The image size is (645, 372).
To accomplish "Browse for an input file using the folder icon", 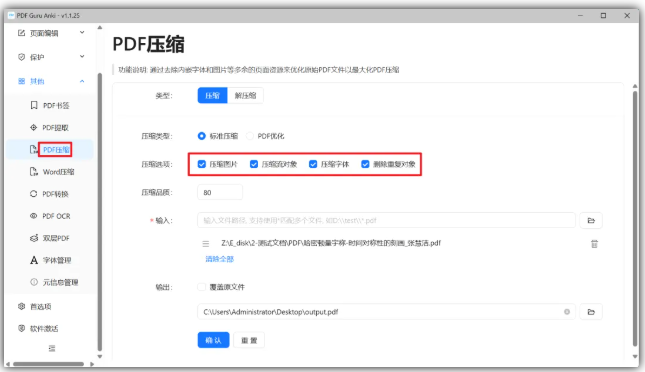I will click(x=591, y=221).
